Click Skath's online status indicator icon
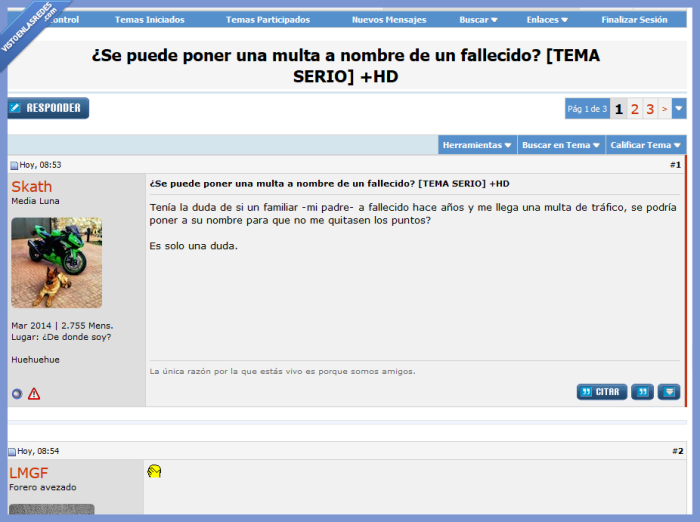Image resolution: width=700 pixels, height=522 pixels. (x=17, y=394)
